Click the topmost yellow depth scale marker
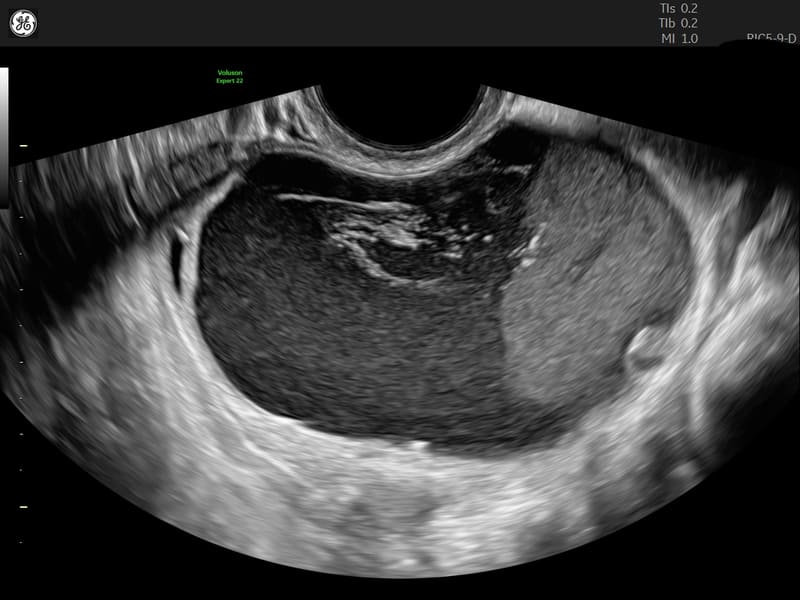This screenshot has height=600, width=800. click(x=23, y=146)
